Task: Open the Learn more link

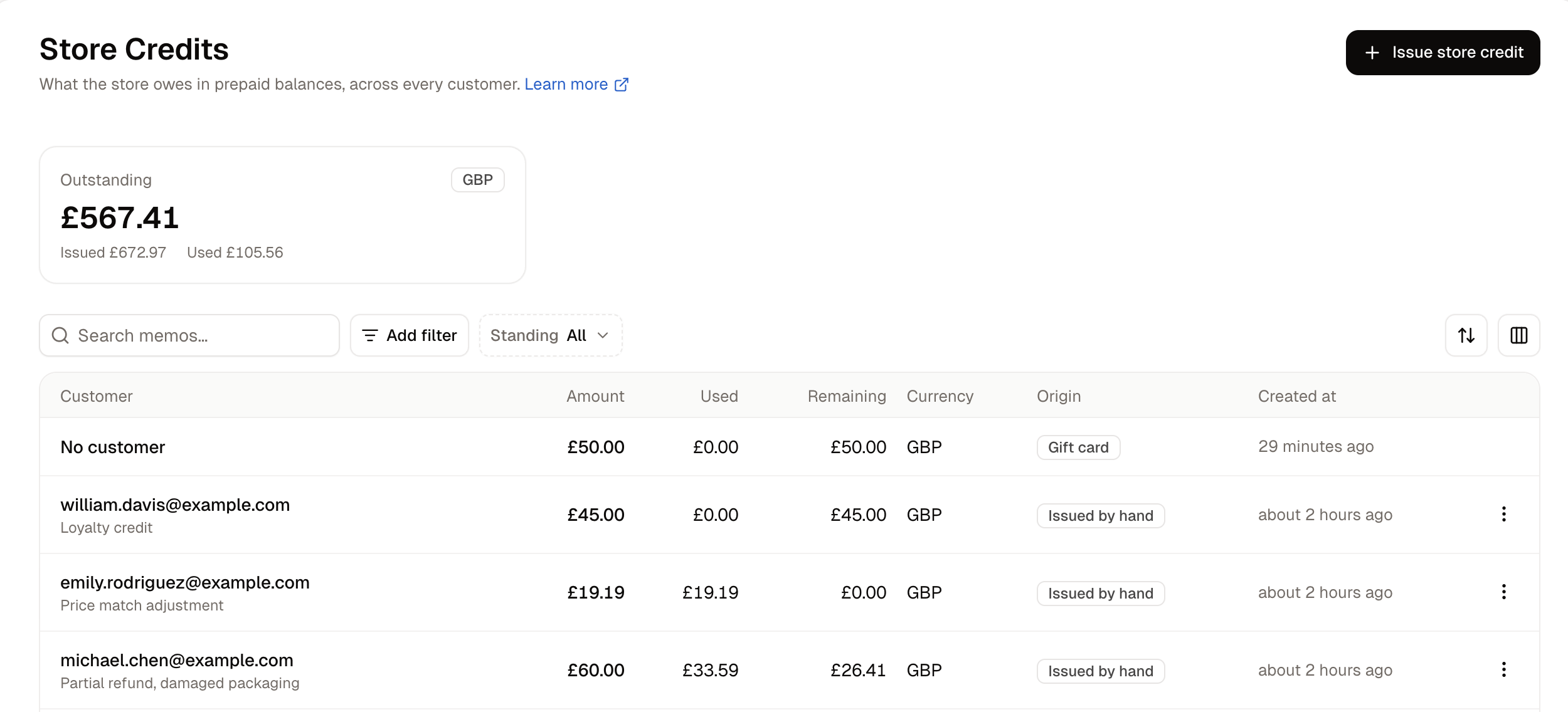Action: (566, 84)
